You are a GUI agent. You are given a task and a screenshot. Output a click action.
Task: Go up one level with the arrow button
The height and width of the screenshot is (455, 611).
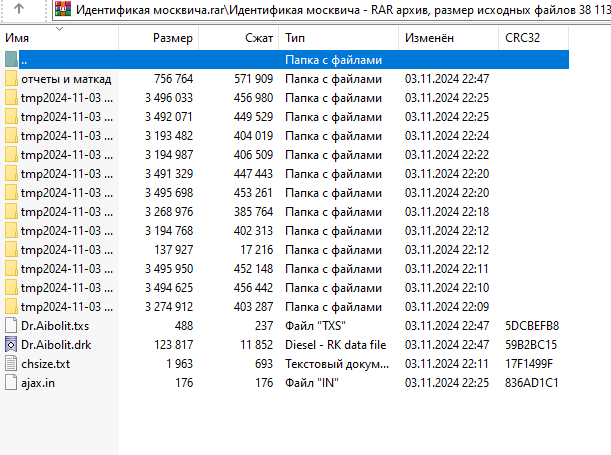point(19,9)
